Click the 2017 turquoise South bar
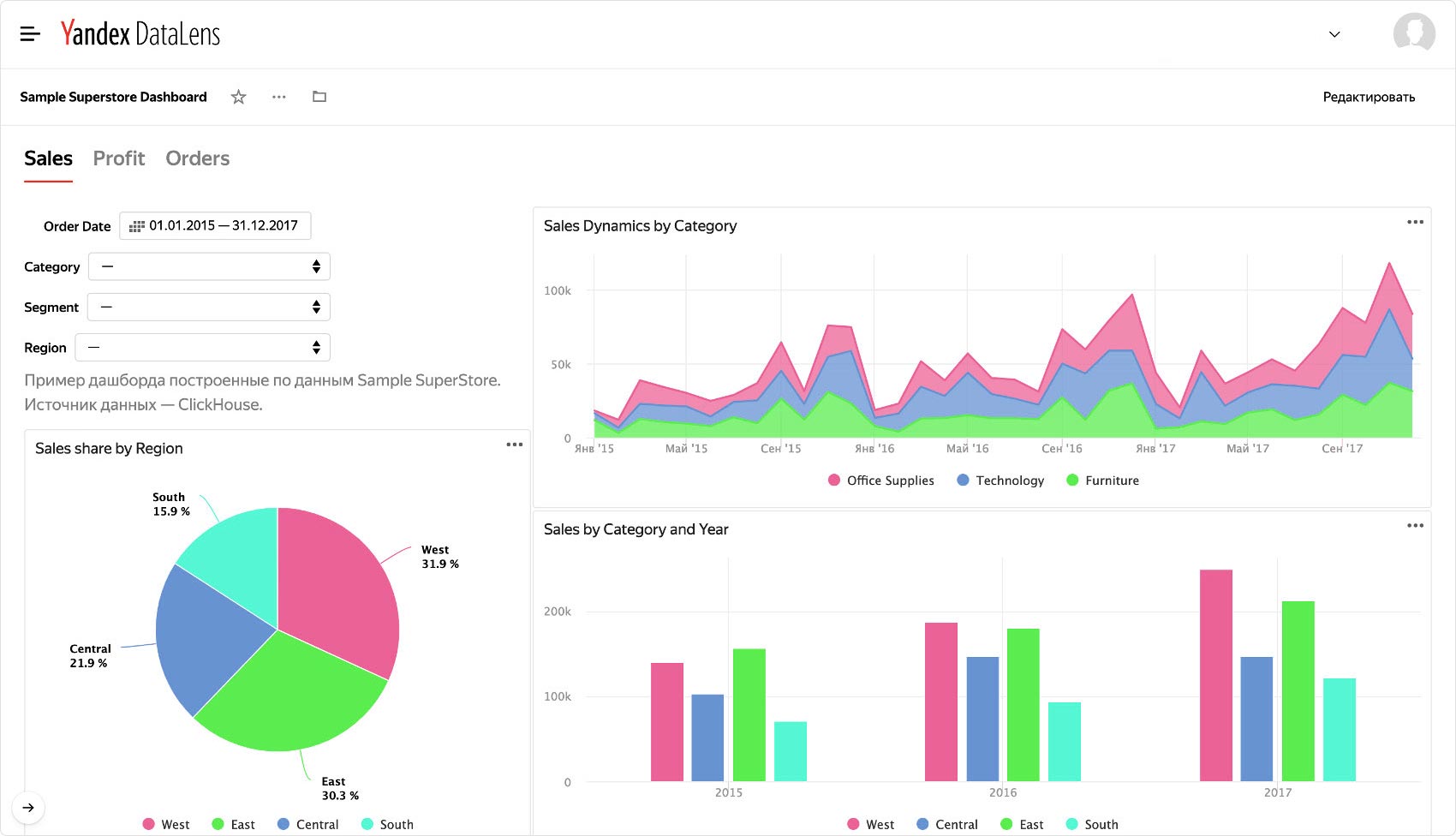This screenshot has width=1456, height=836. coord(1340,730)
